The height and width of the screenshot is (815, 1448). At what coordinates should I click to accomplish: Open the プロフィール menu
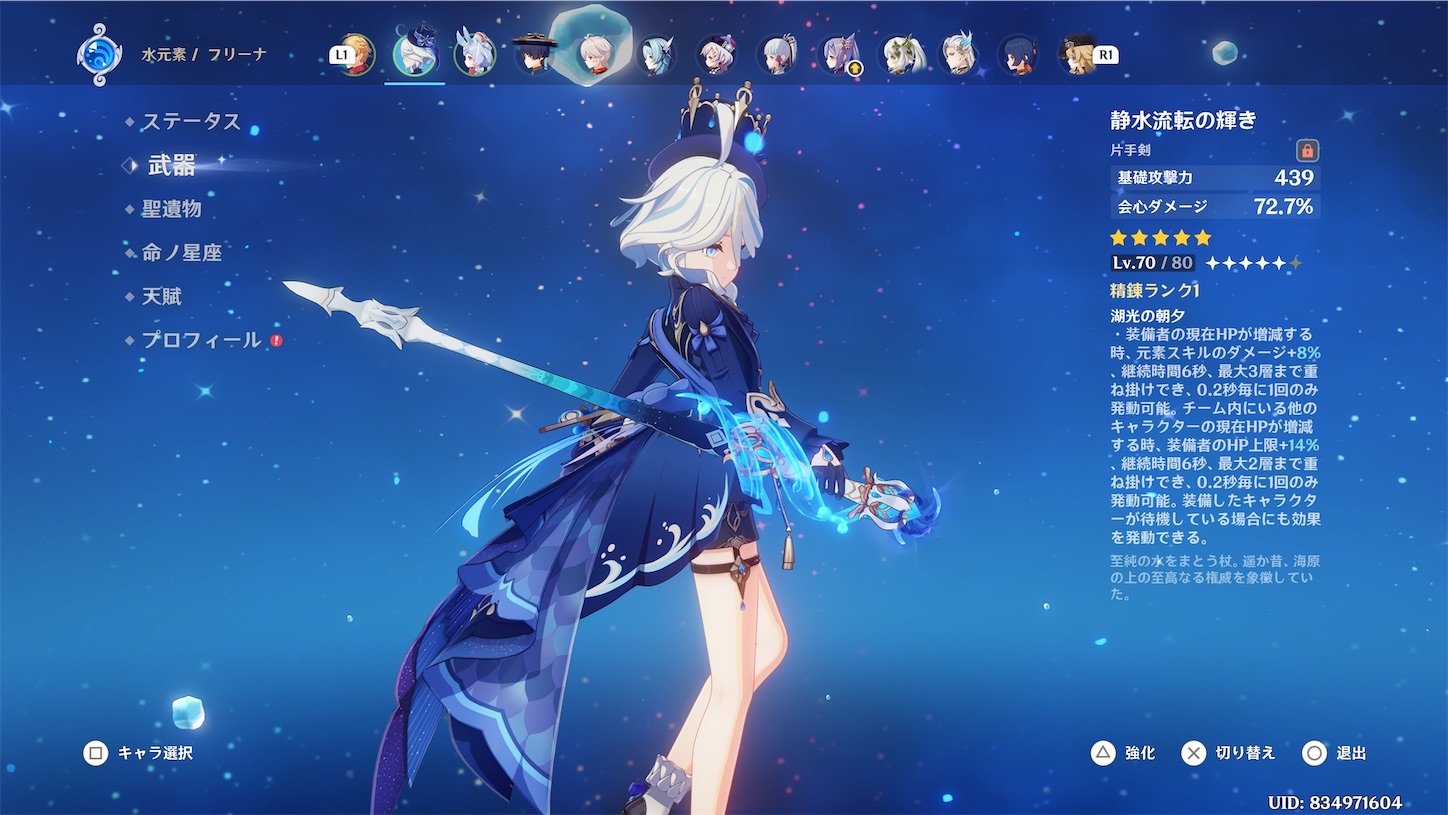[201, 340]
